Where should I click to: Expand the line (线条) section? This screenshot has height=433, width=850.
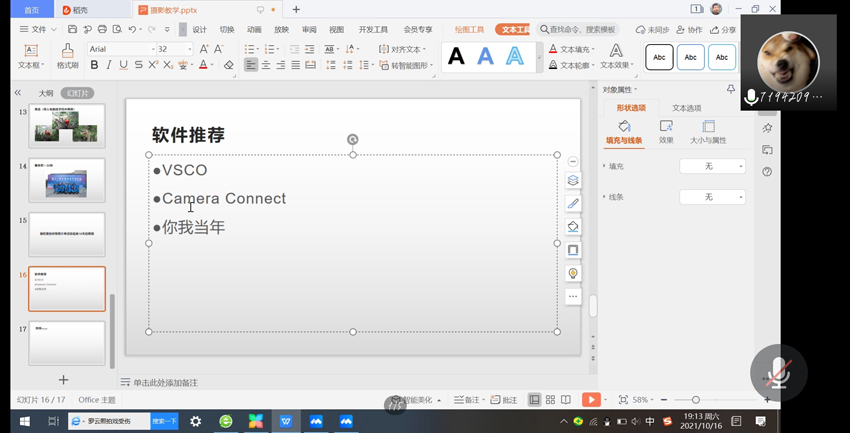click(604, 197)
